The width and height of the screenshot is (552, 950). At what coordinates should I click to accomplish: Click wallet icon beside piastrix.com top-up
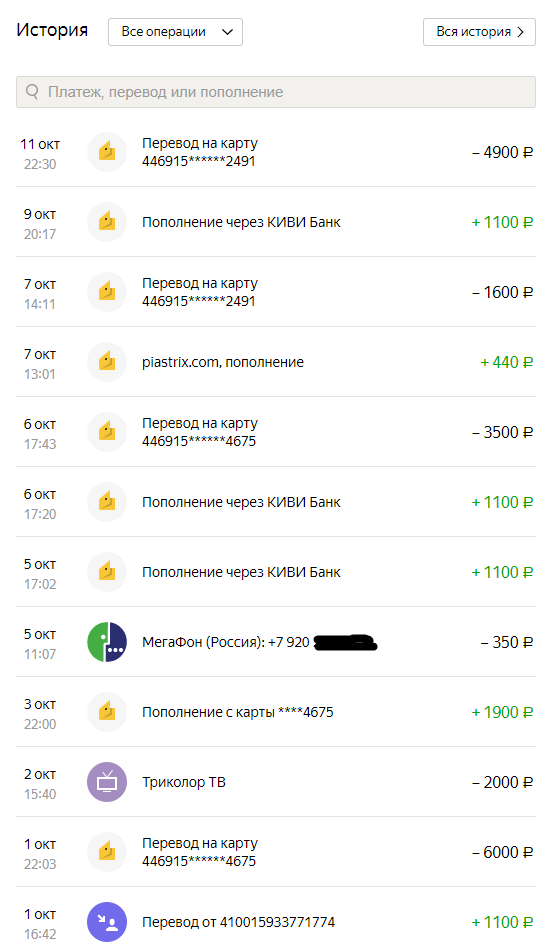click(107, 362)
